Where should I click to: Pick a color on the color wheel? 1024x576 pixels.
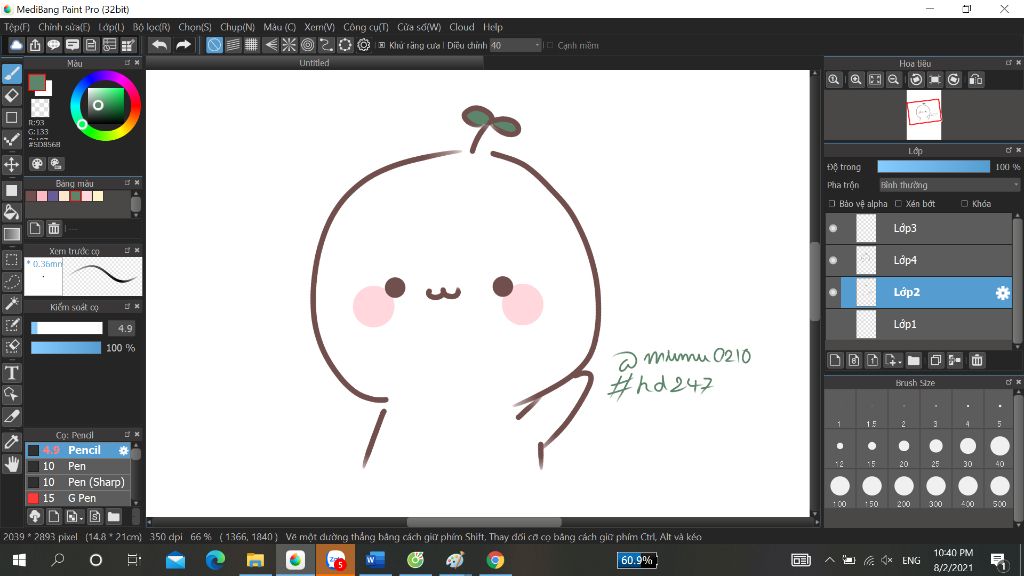(105, 105)
